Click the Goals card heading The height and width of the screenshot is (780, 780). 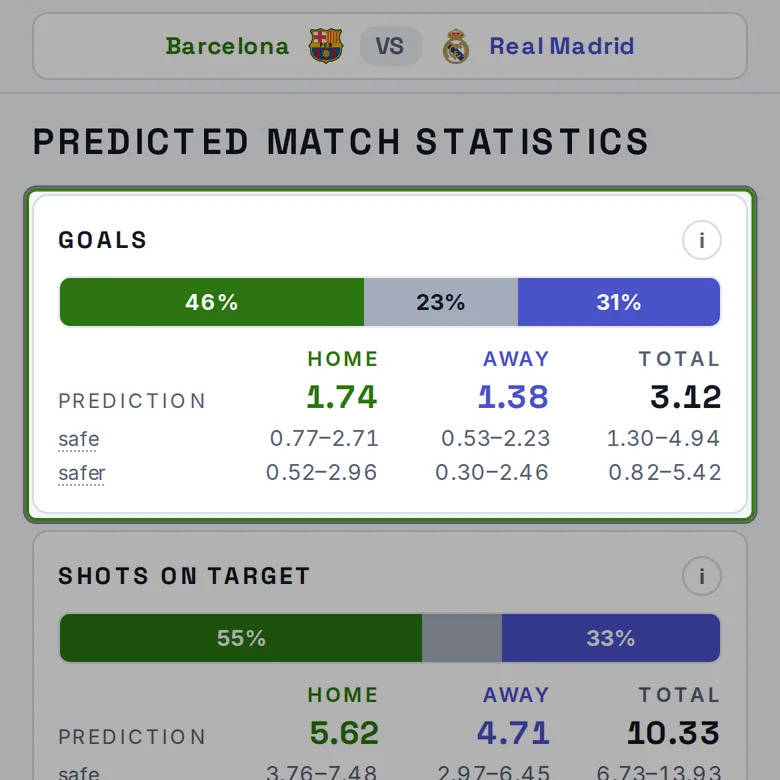pyautogui.click(x=103, y=240)
